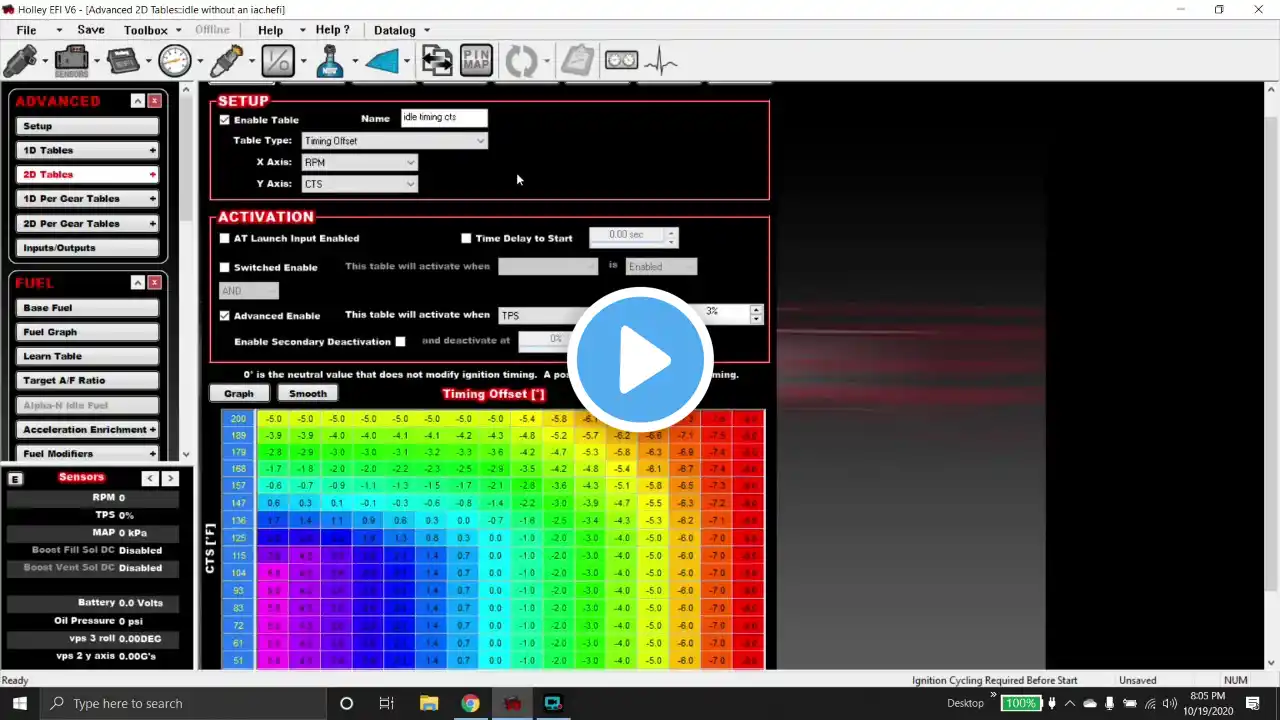This screenshot has height=720, width=1280.
Task: Go to previous Sensors page arrow
Action: pos(150,479)
